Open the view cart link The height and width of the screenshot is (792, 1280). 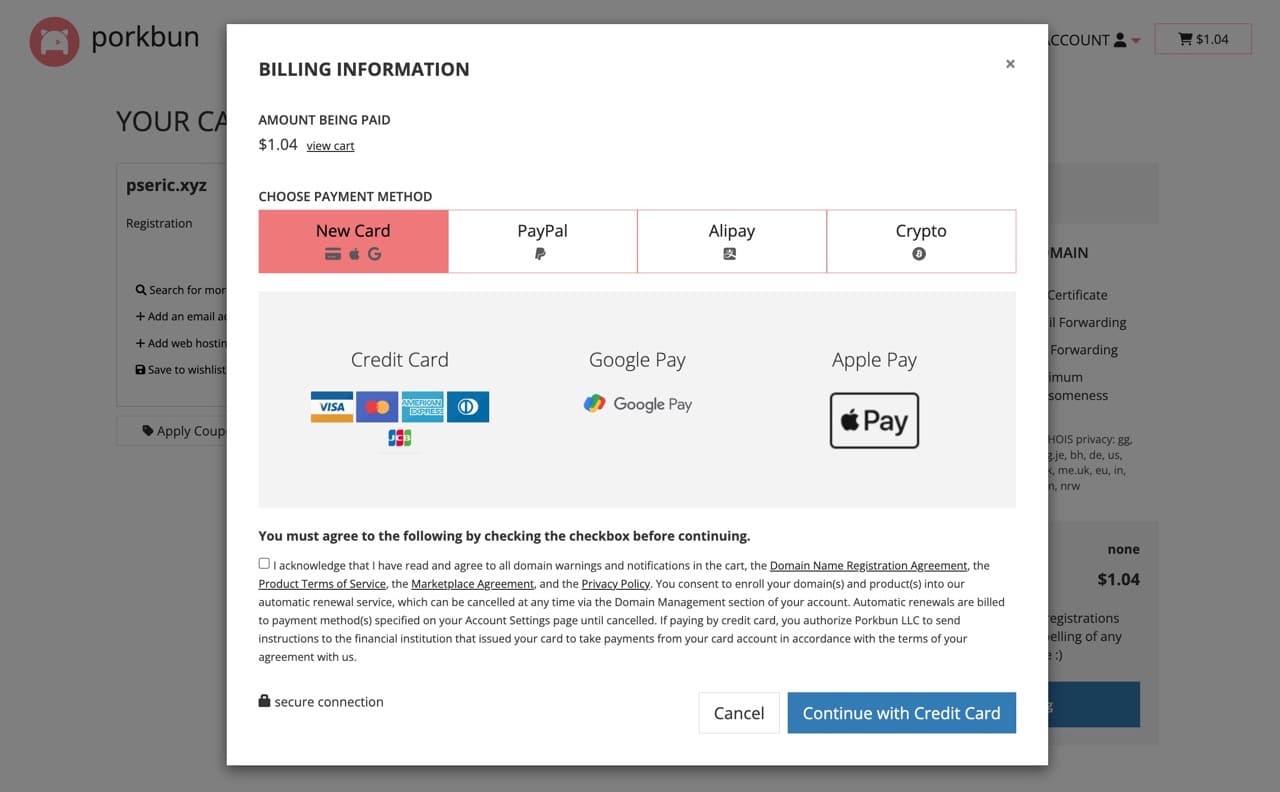(330, 146)
